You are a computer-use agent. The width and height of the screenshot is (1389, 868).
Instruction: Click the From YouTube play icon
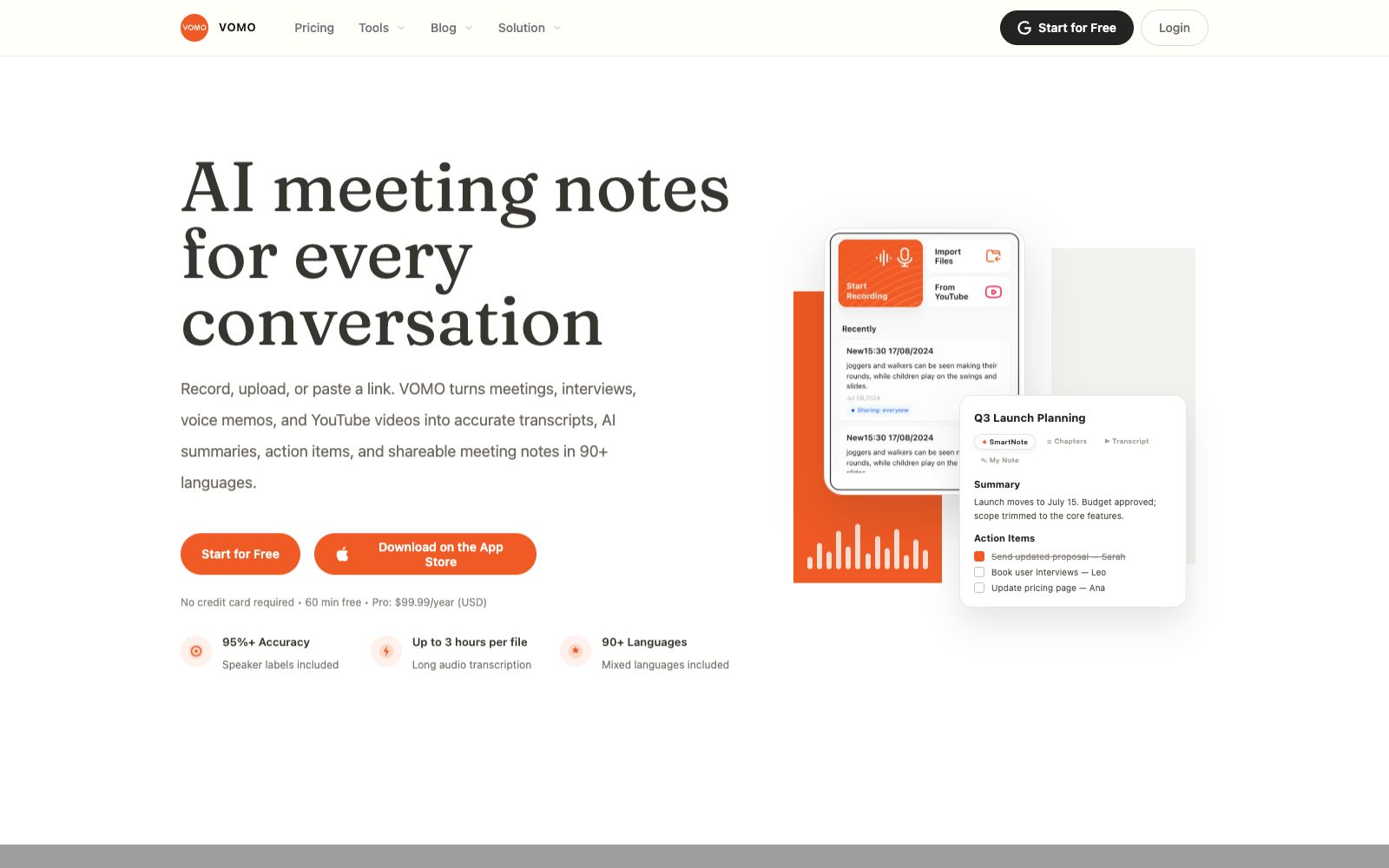pyautogui.click(x=993, y=292)
